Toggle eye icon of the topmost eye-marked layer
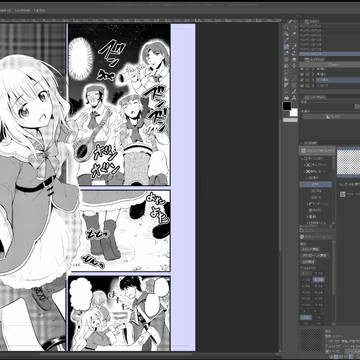This screenshot has width=360, height=360. click(301, 70)
